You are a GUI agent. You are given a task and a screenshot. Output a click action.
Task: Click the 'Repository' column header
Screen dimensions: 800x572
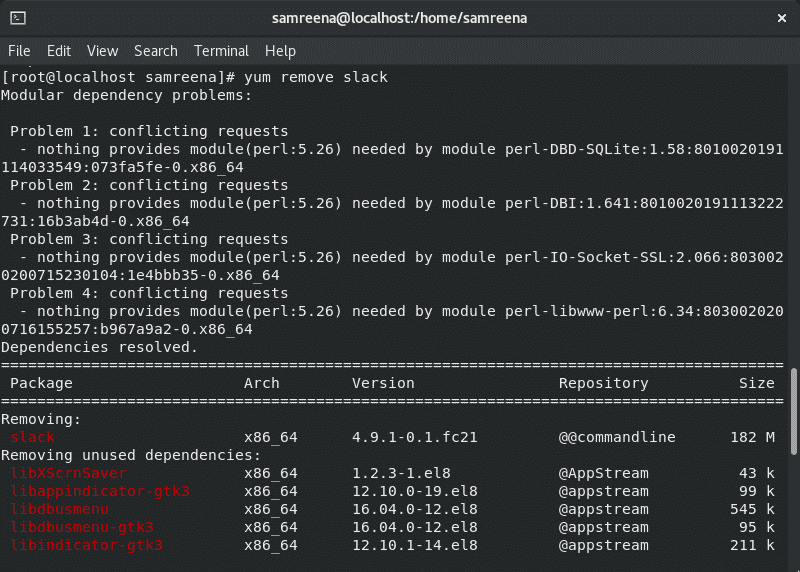pos(604,383)
